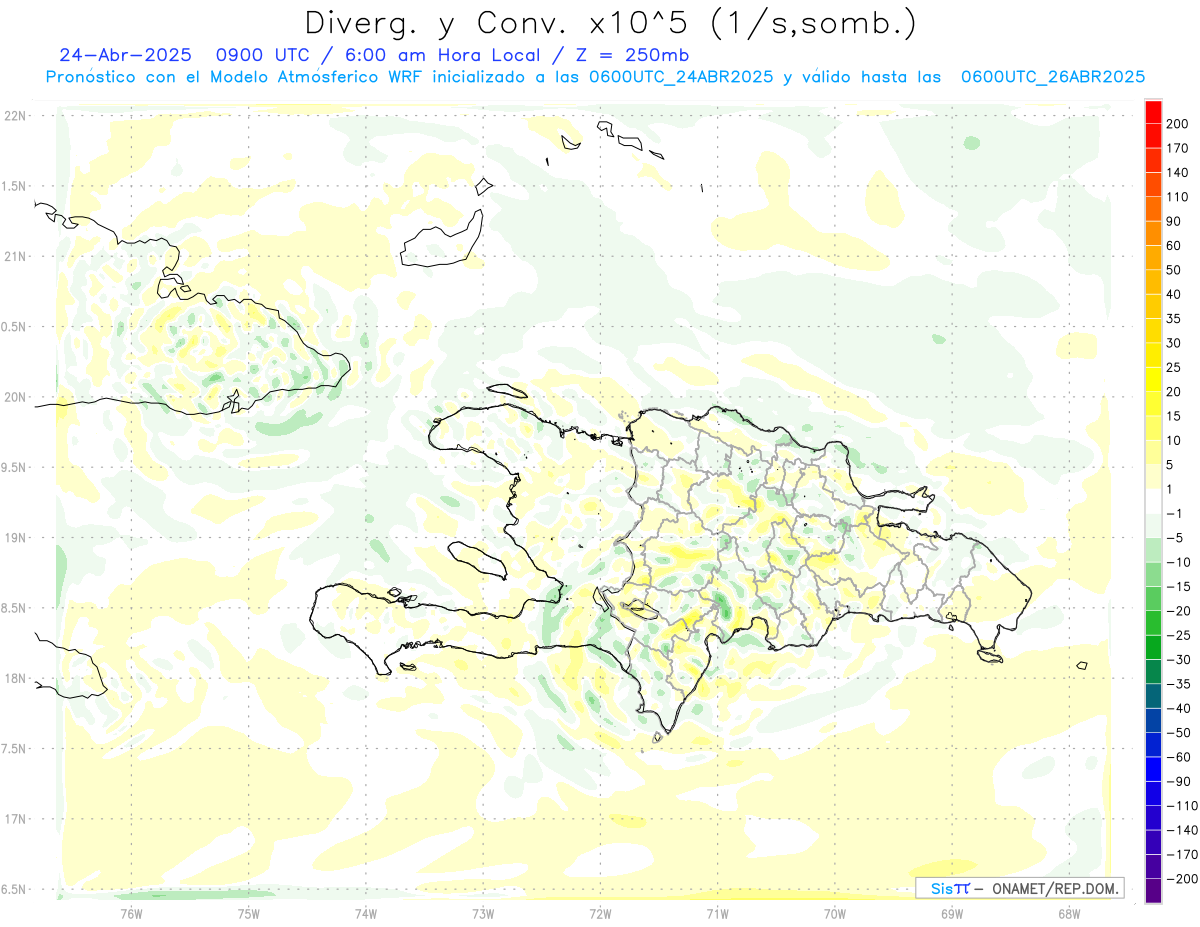The height and width of the screenshot is (927, 1200).
Task: Click the colorbar value -170
Action: [x=1181, y=854]
